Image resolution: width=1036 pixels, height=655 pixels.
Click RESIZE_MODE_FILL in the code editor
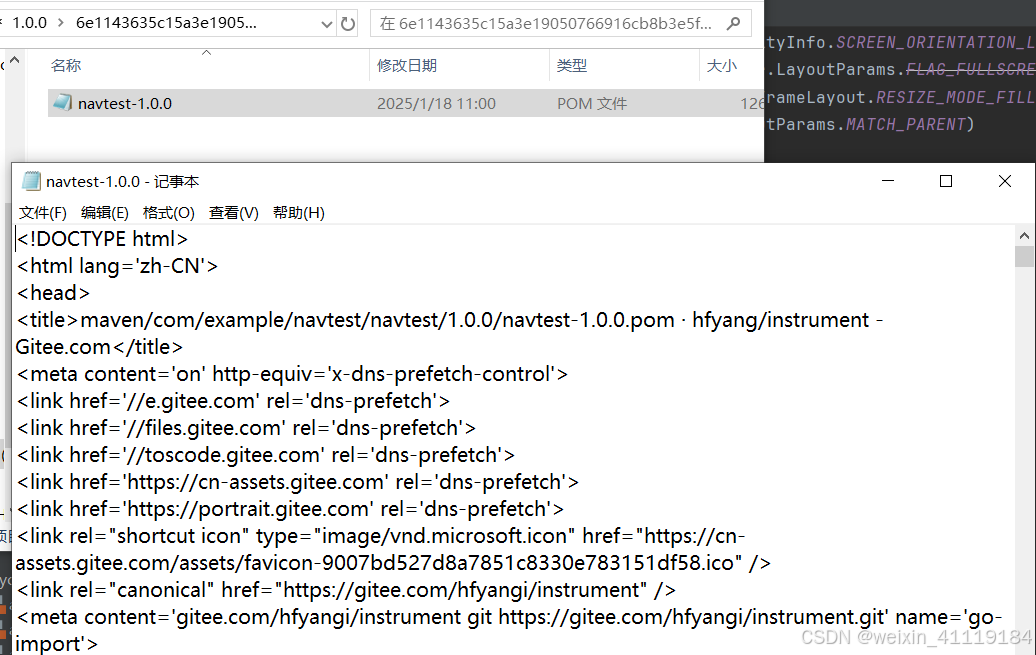(955, 97)
